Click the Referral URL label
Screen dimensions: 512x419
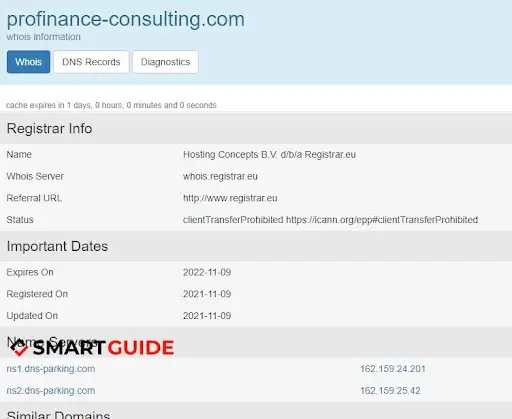(34, 198)
